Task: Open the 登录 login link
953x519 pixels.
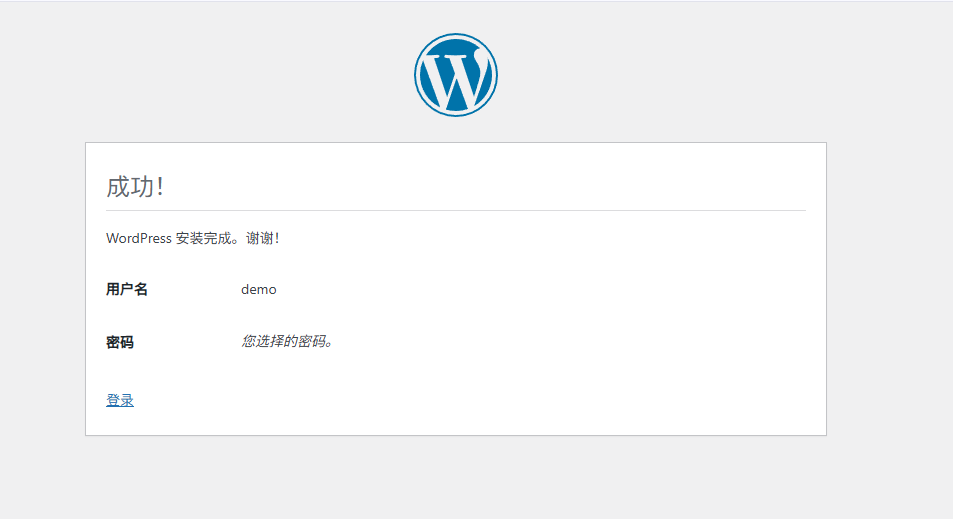Action: [x=120, y=400]
